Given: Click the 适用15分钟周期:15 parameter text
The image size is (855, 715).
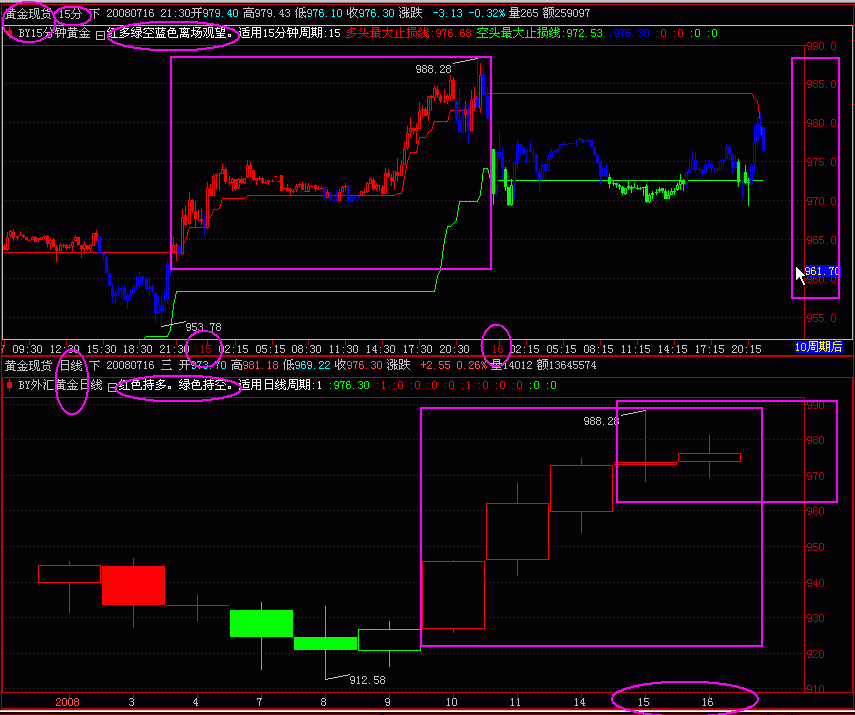Looking at the screenshot, I should [290, 33].
